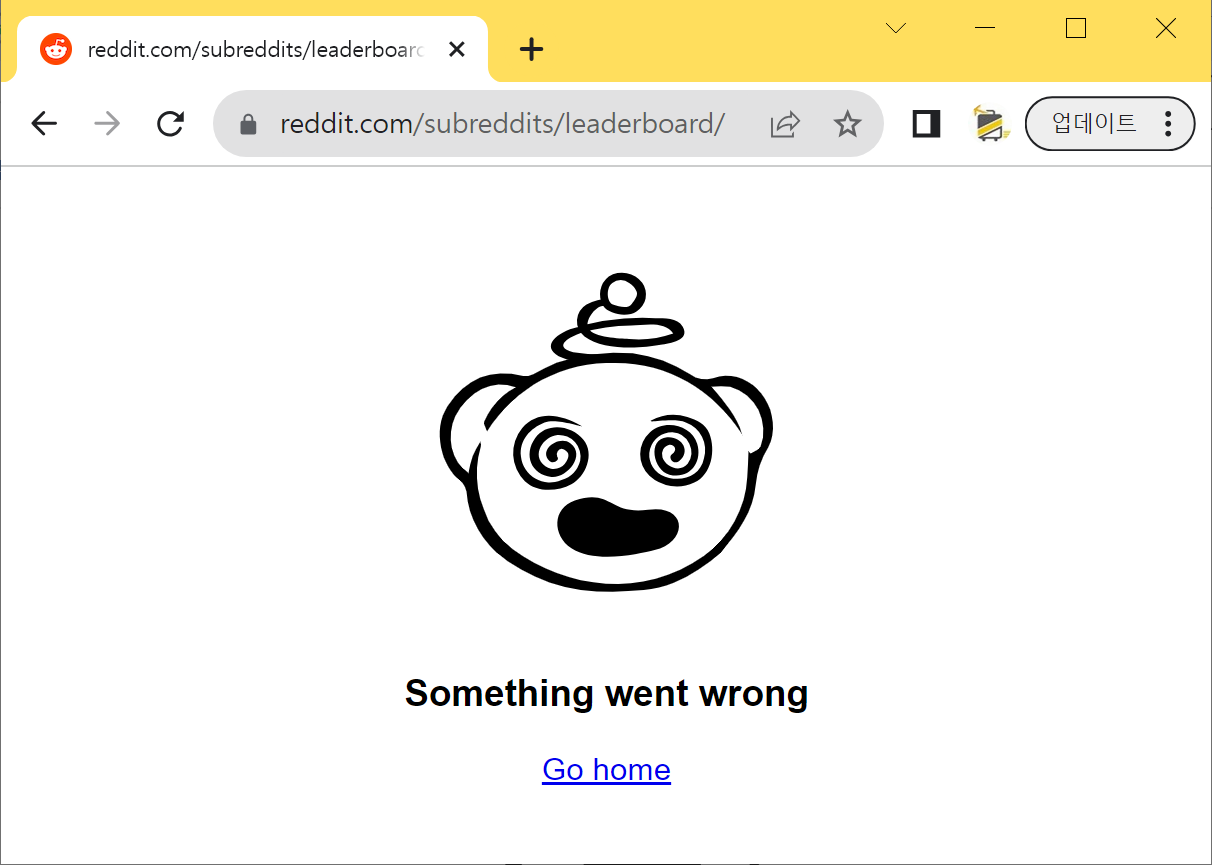1212x865 pixels.
Task: Open the Chrome three-dot menu
Action: (x=1168, y=124)
